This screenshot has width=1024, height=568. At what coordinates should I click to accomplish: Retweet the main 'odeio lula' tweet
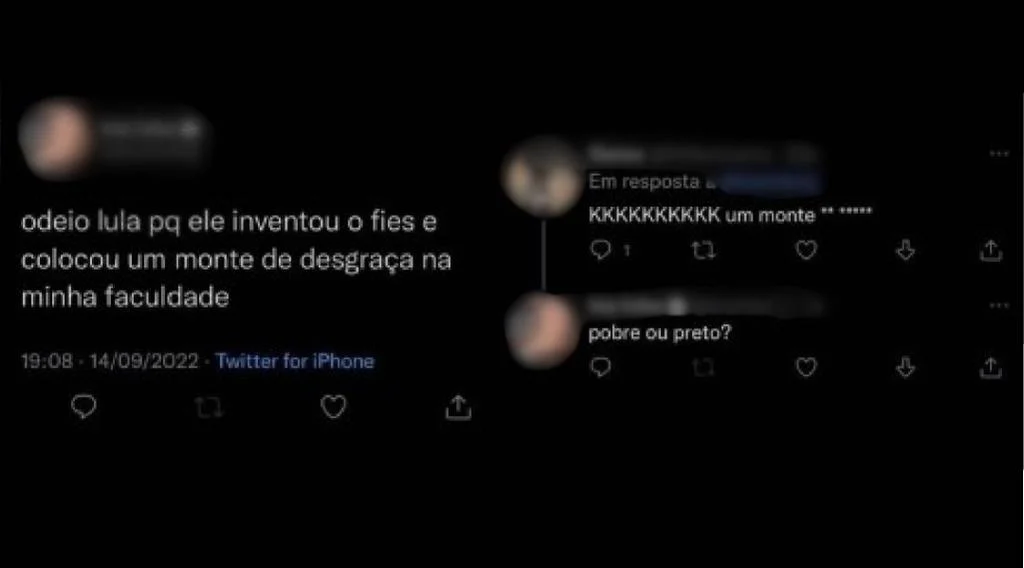click(x=208, y=407)
